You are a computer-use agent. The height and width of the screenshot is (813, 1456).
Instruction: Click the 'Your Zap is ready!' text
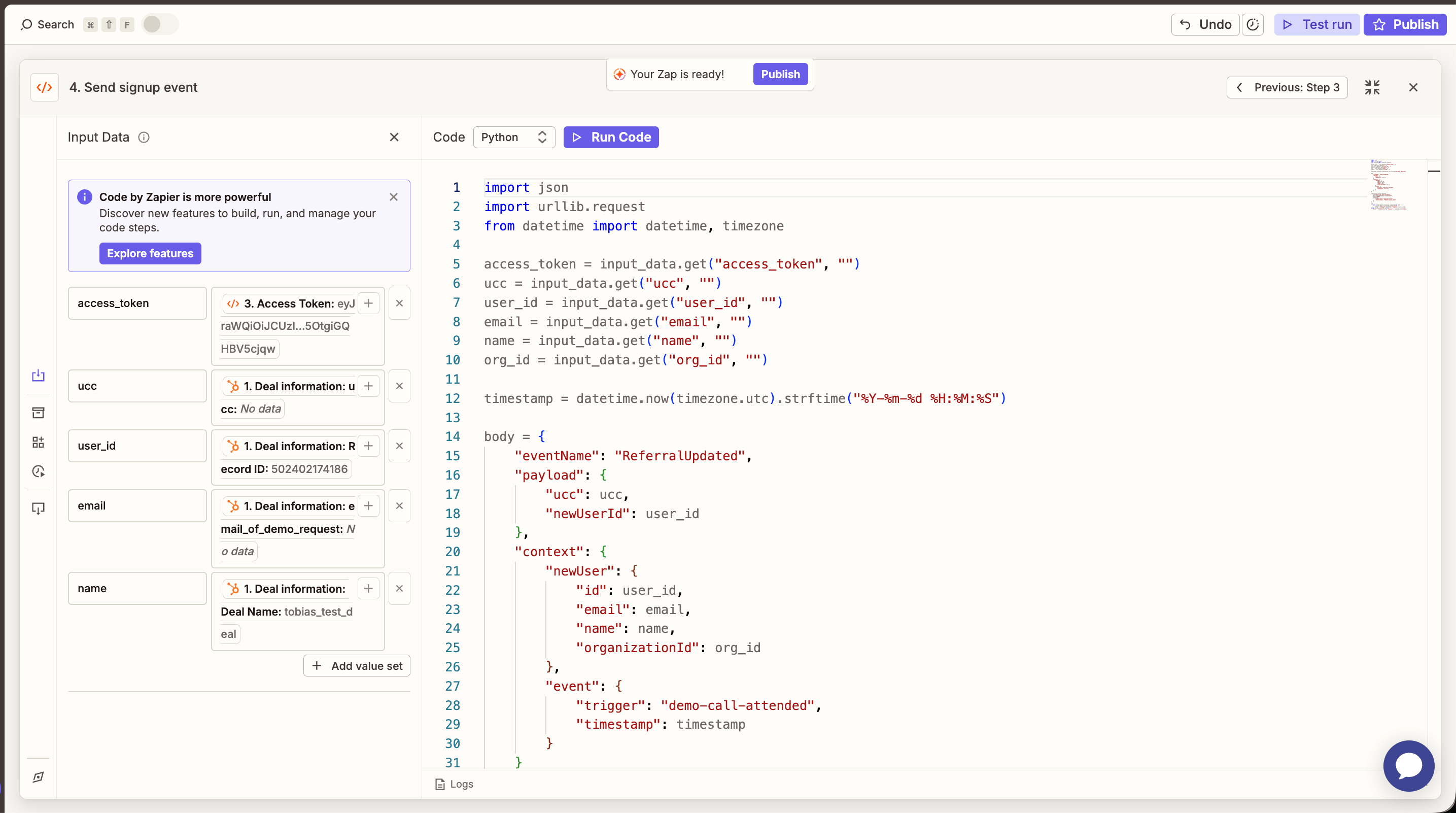677,74
